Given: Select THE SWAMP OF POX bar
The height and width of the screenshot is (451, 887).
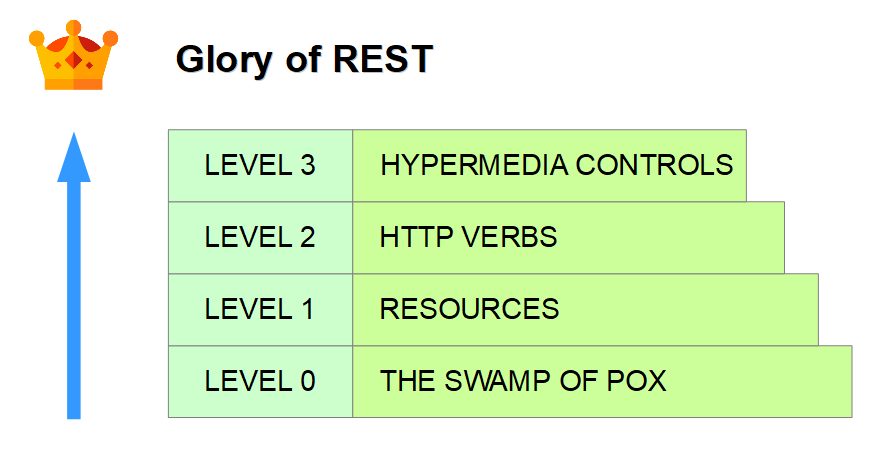Looking at the screenshot, I should point(602,381).
